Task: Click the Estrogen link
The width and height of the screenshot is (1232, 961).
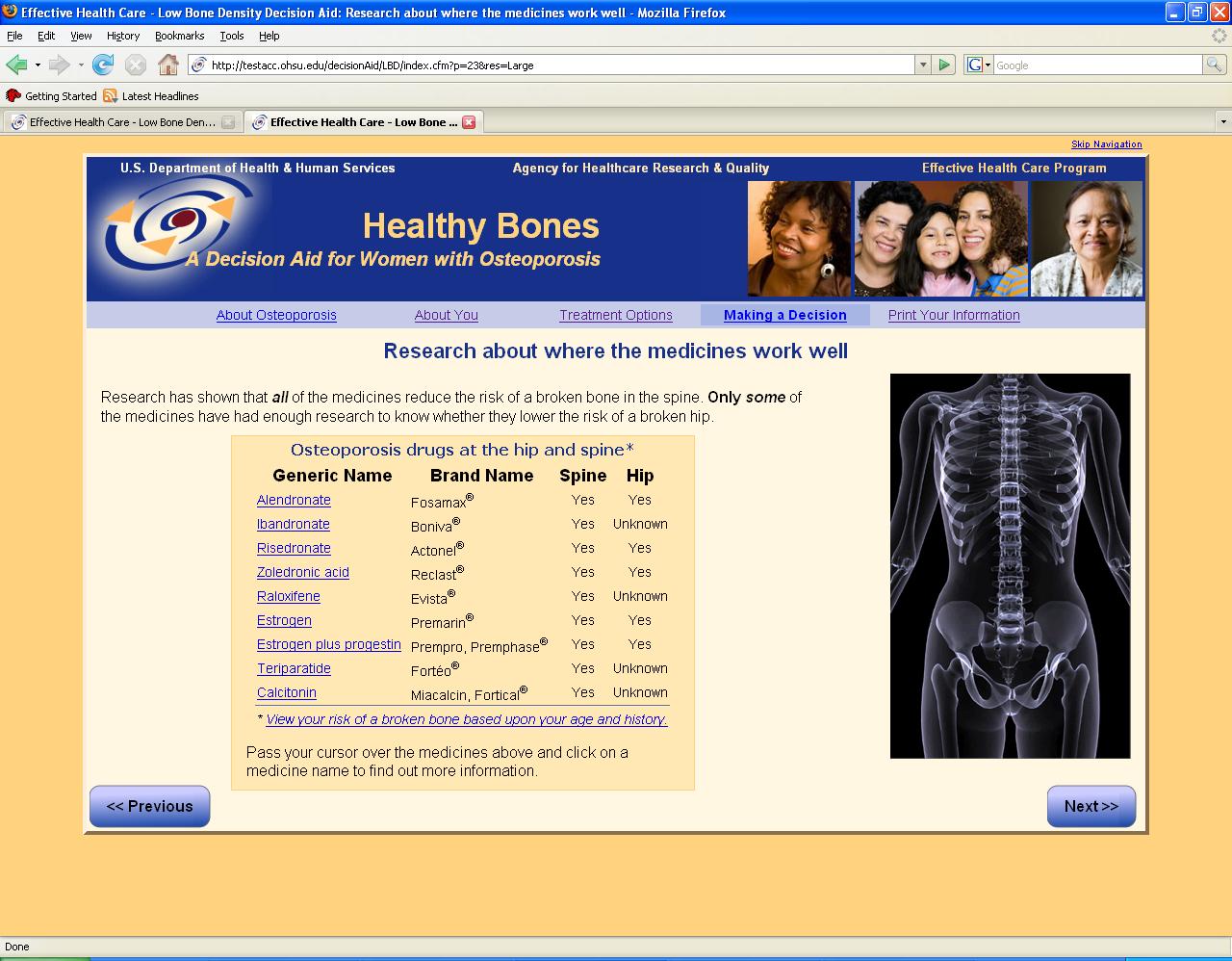Action: tap(284, 620)
